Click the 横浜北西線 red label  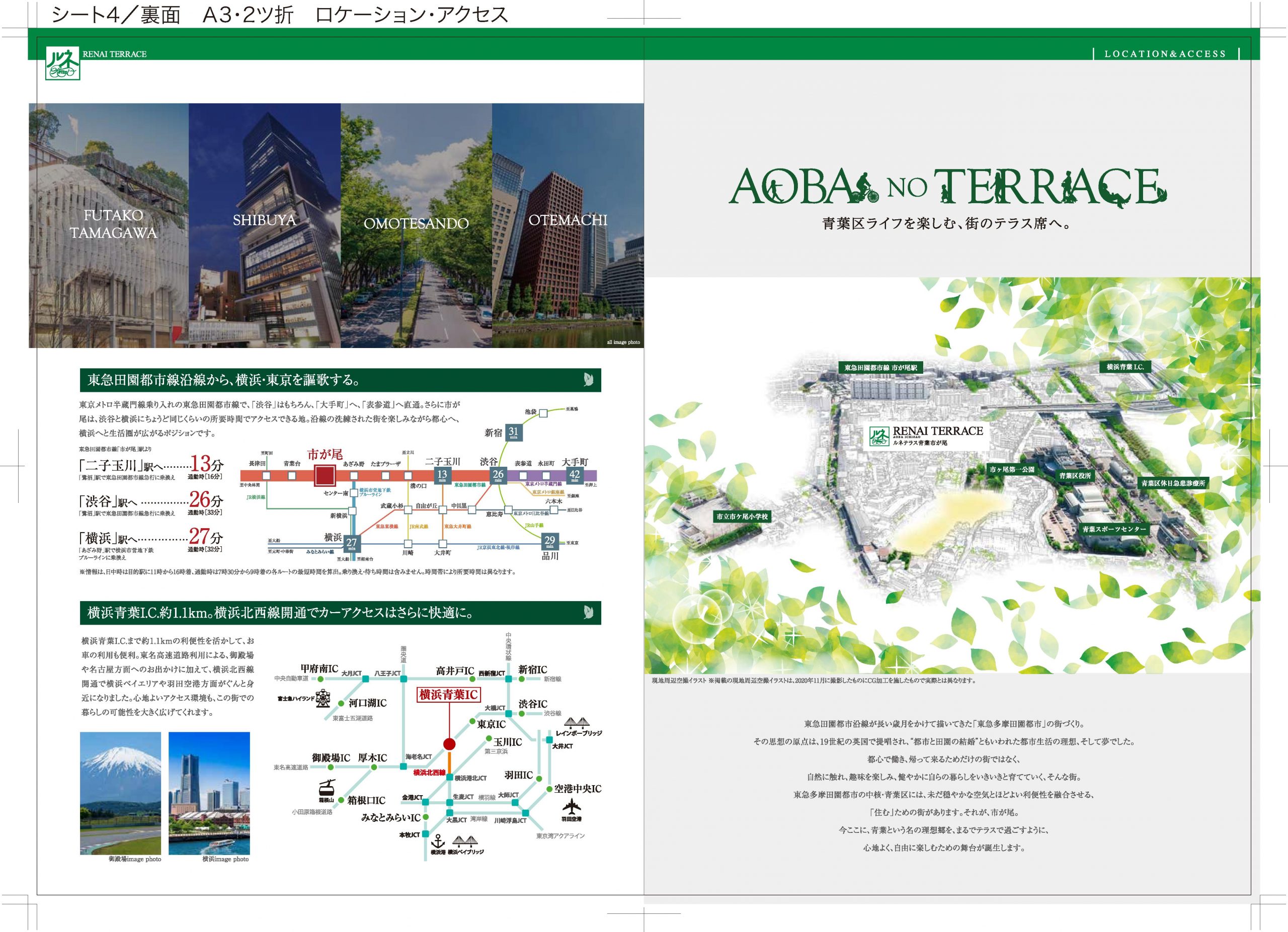[x=429, y=773]
